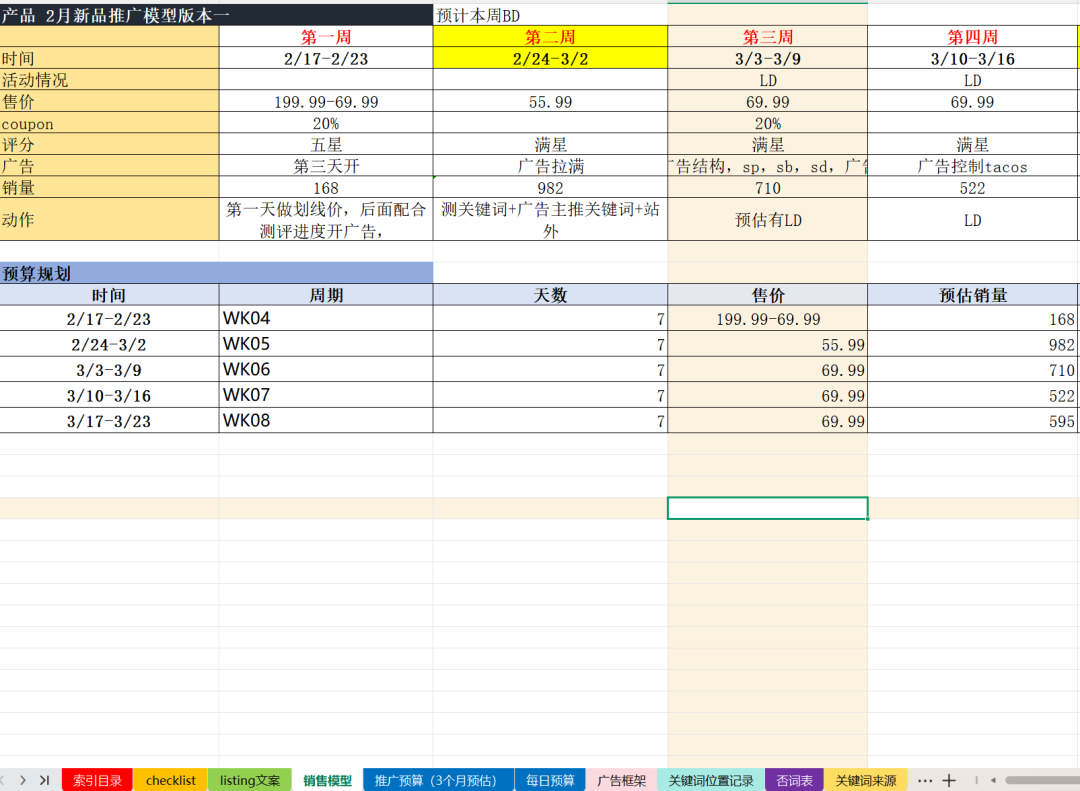Select the 595 estimated sales cell

pyautogui.click(x=972, y=420)
